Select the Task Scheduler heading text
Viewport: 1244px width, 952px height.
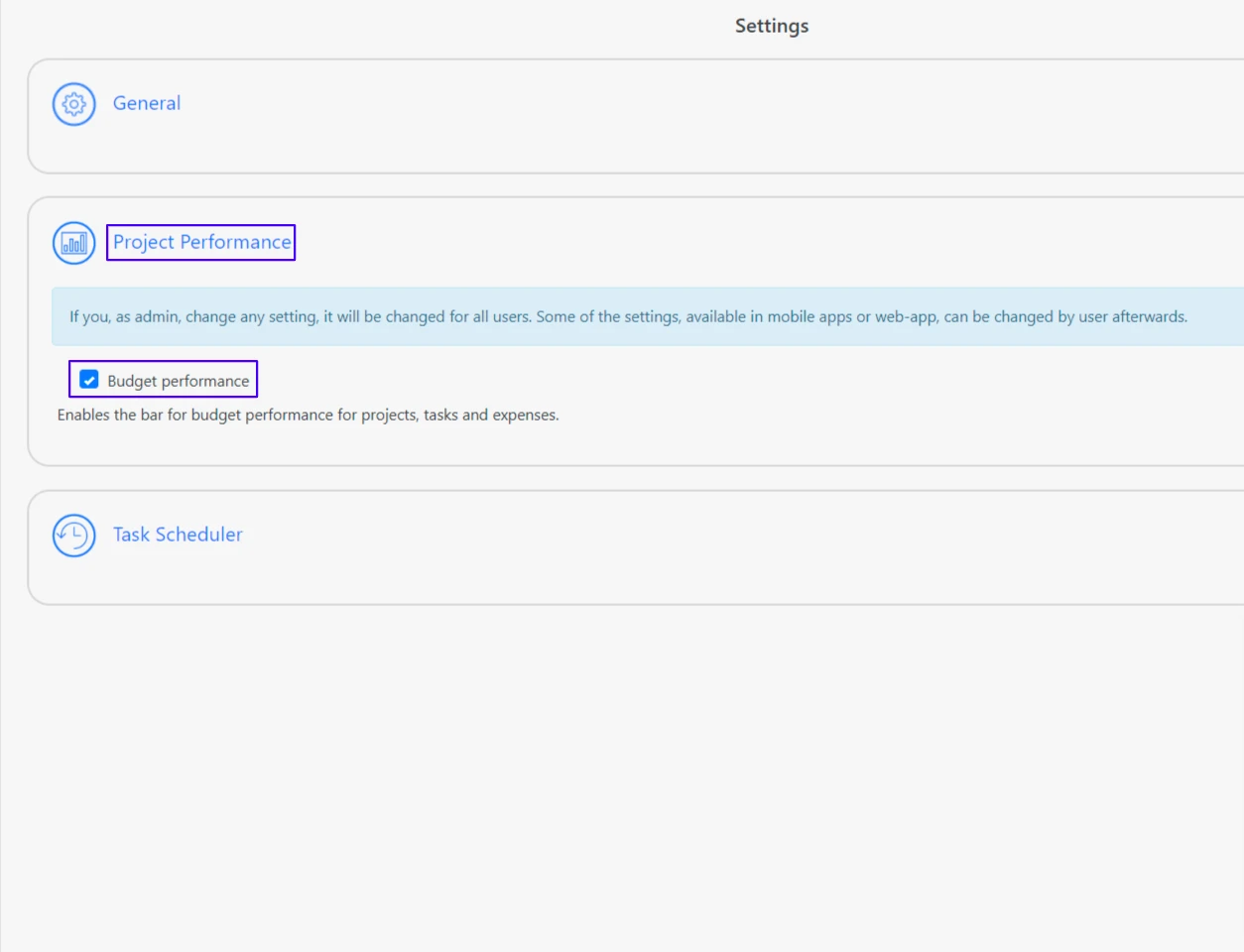tap(178, 535)
